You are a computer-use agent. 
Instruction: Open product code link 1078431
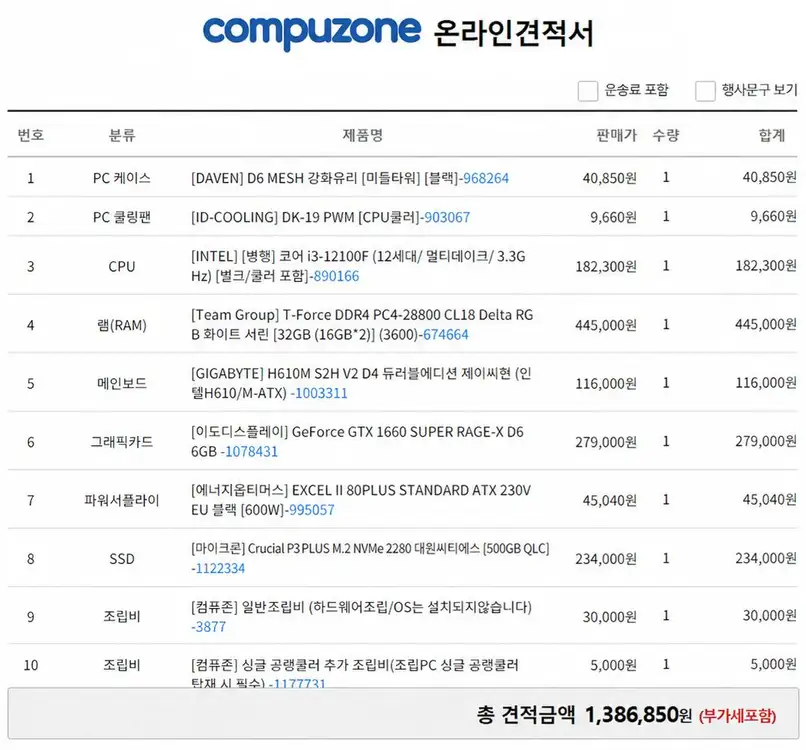(251, 452)
